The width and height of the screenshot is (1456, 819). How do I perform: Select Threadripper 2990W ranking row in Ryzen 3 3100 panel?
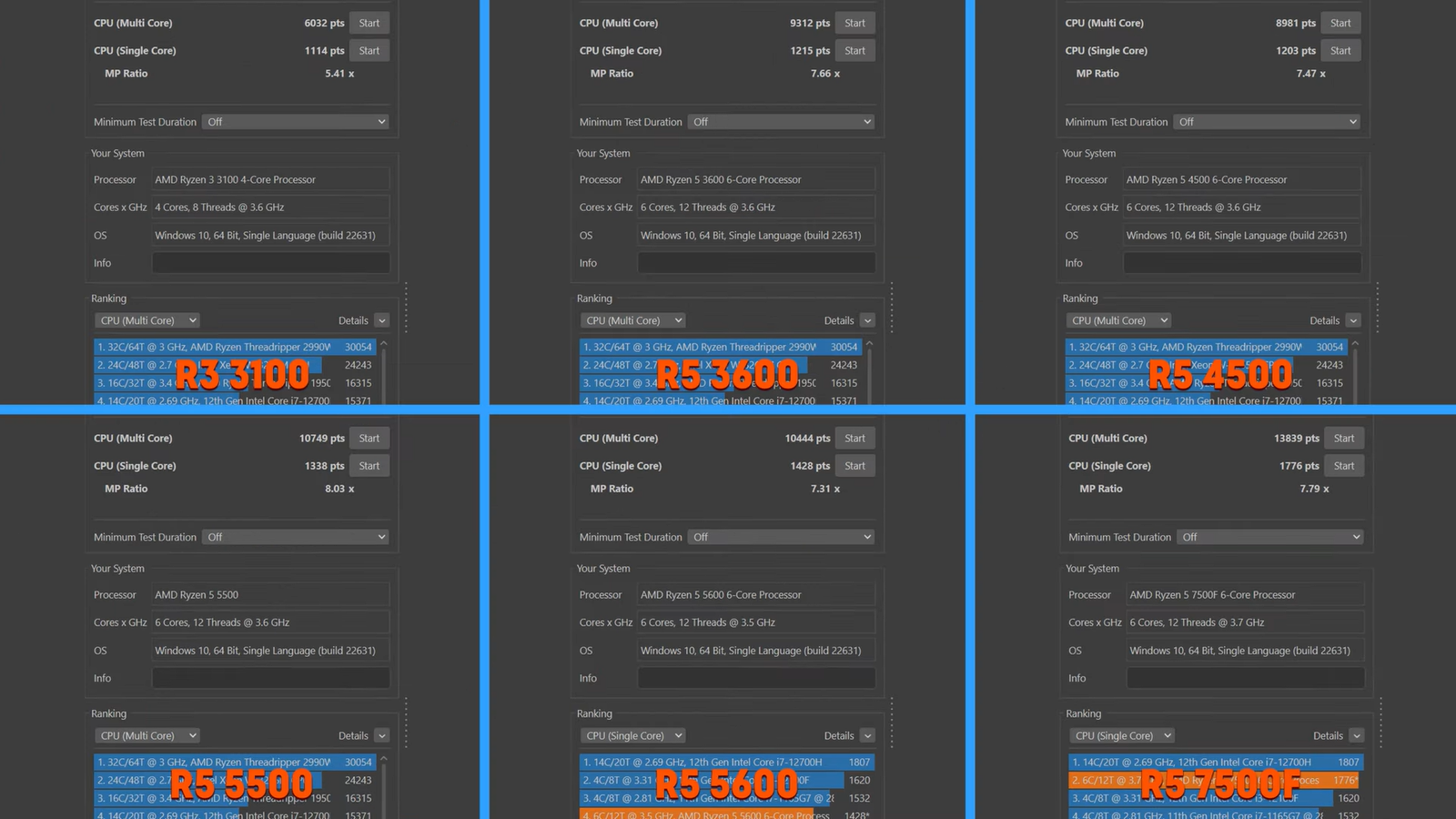click(x=218, y=347)
